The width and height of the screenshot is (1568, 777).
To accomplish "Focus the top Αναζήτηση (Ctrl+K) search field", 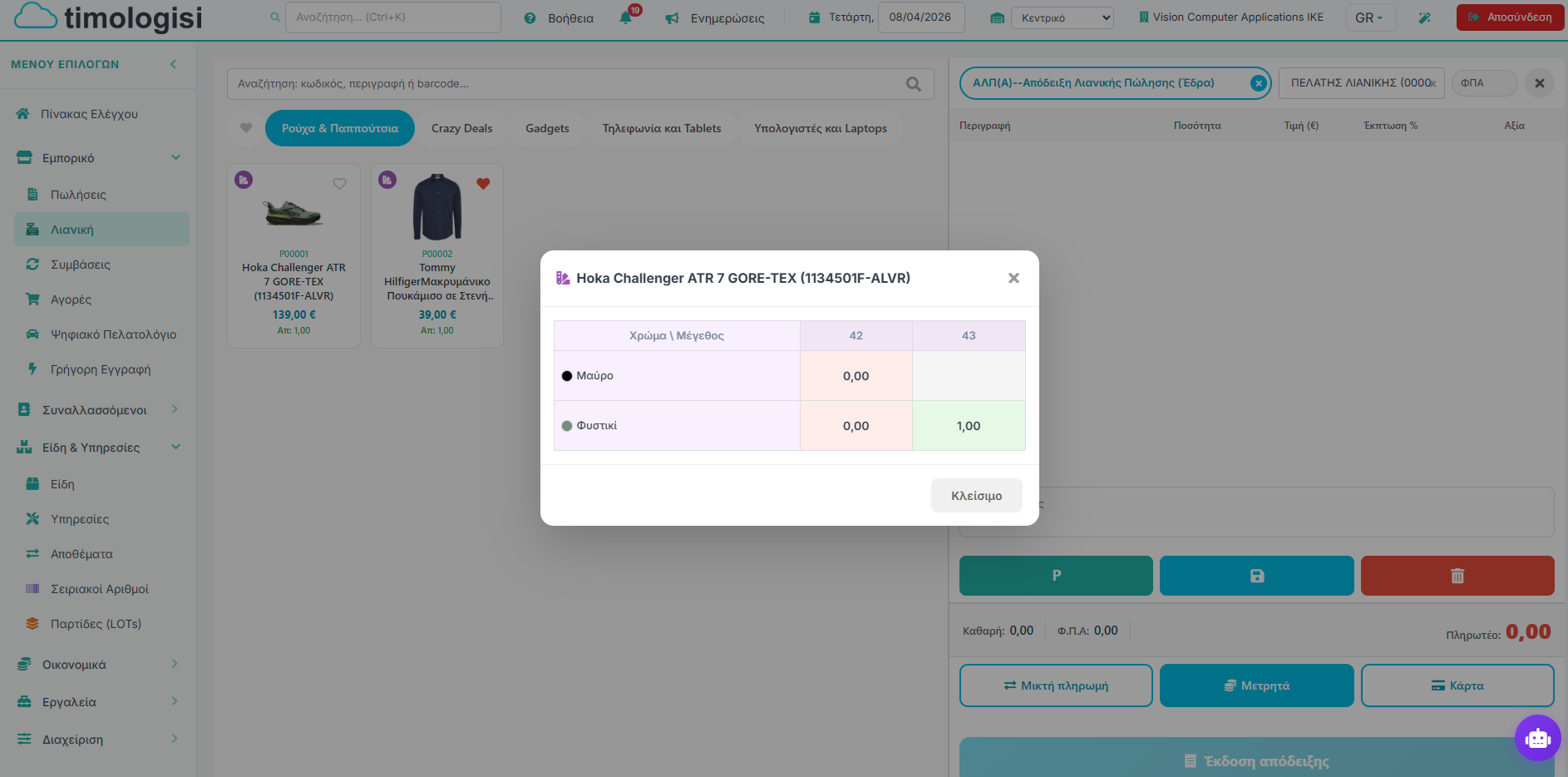I will pos(392,17).
